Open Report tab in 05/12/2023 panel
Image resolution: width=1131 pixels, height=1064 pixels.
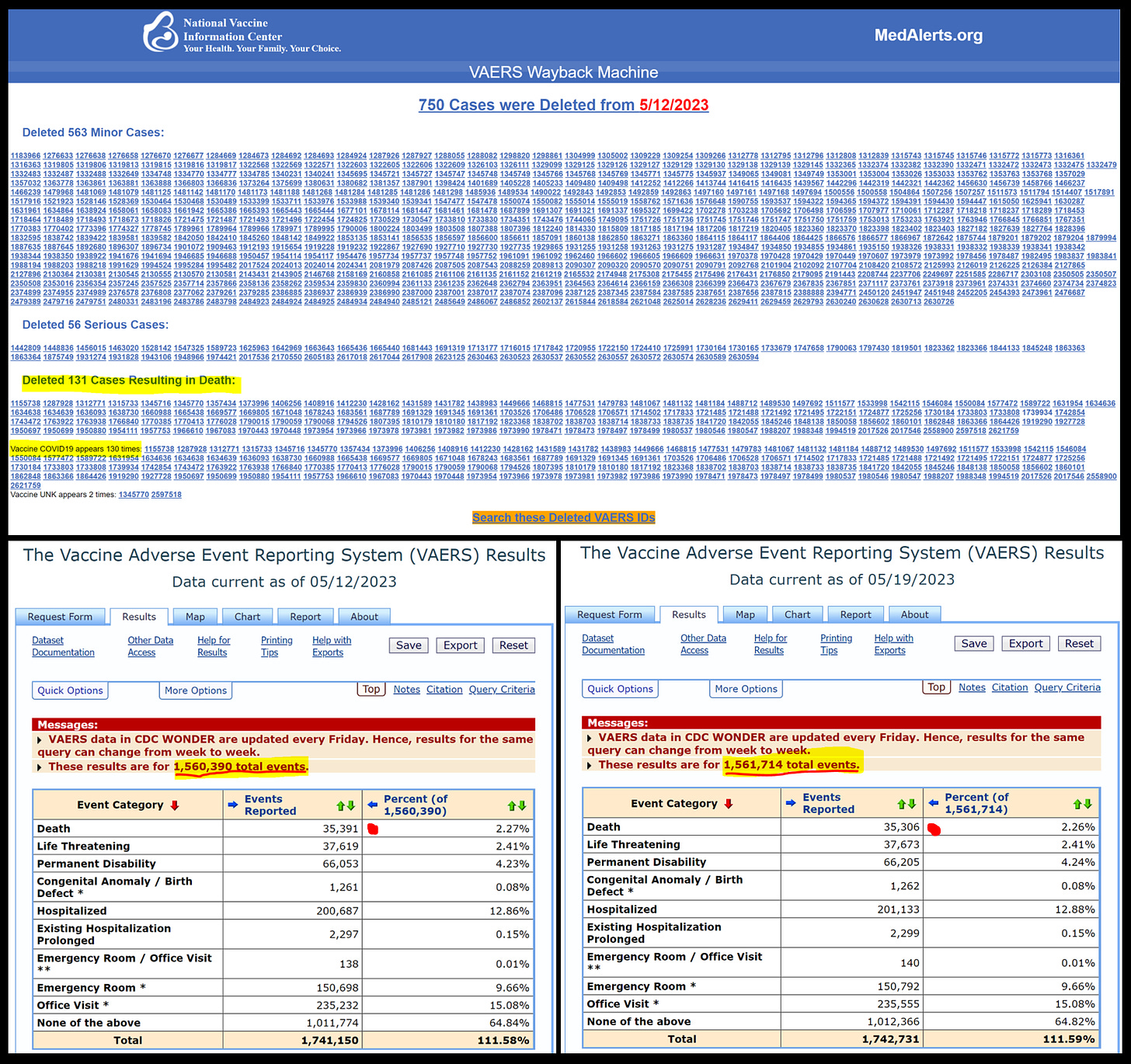pos(305,617)
